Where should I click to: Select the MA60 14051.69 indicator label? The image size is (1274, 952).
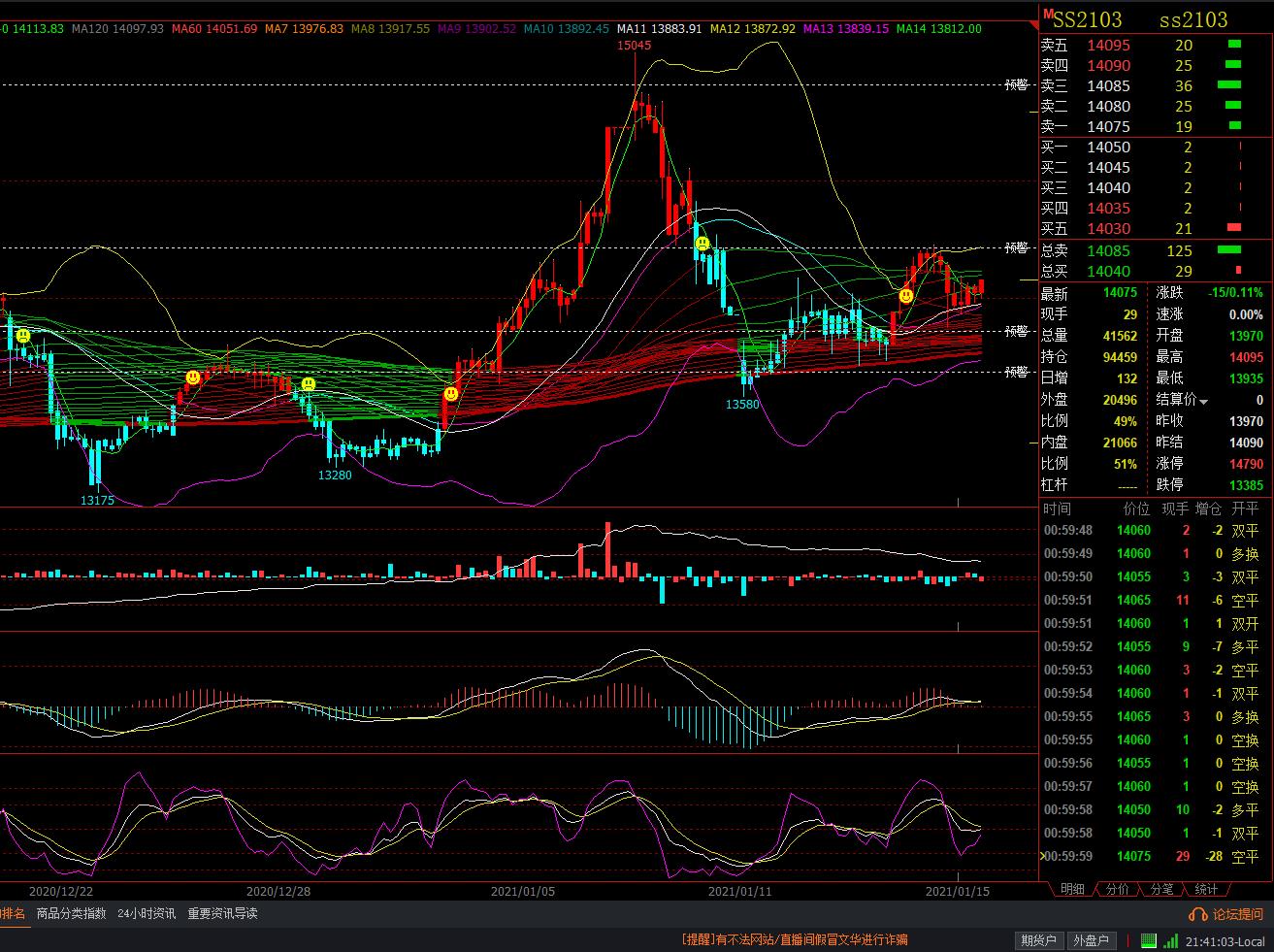(x=214, y=29)
